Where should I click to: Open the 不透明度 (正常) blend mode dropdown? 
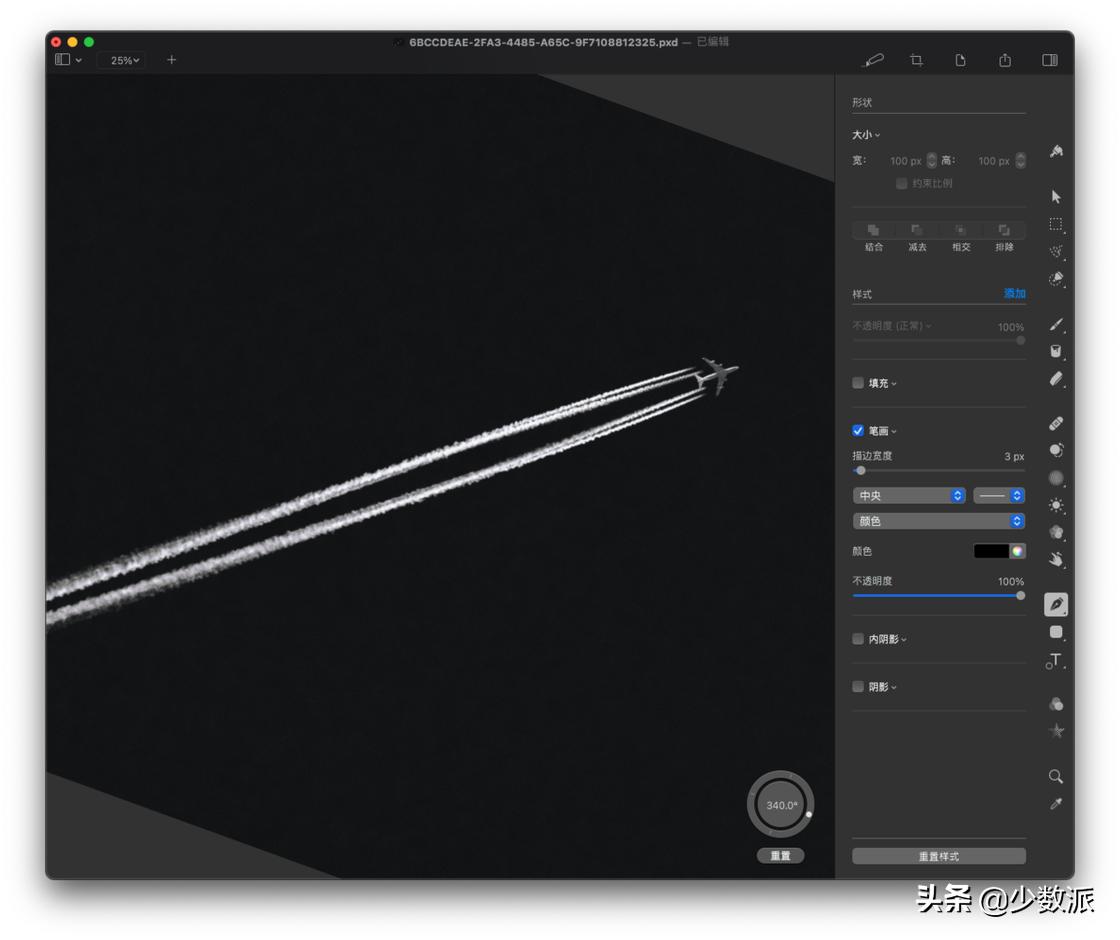click(891, 326)
